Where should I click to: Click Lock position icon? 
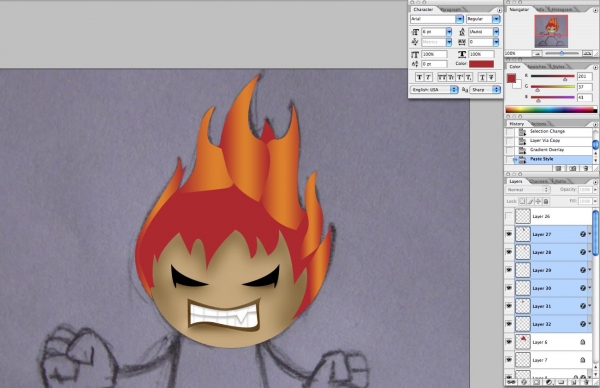click(x=538, y=201)
